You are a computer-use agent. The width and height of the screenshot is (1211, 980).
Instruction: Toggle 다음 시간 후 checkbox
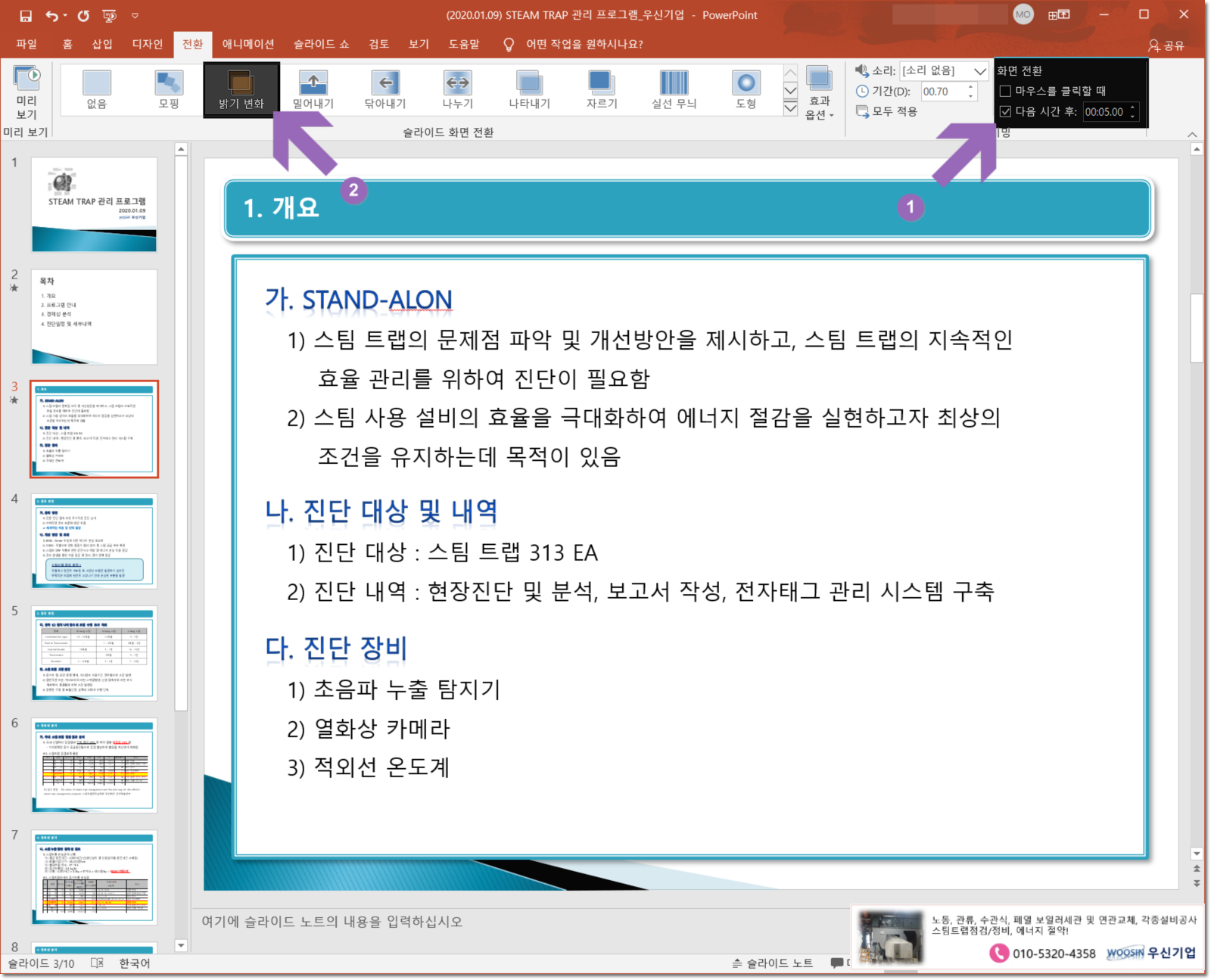pos(1005,111)
